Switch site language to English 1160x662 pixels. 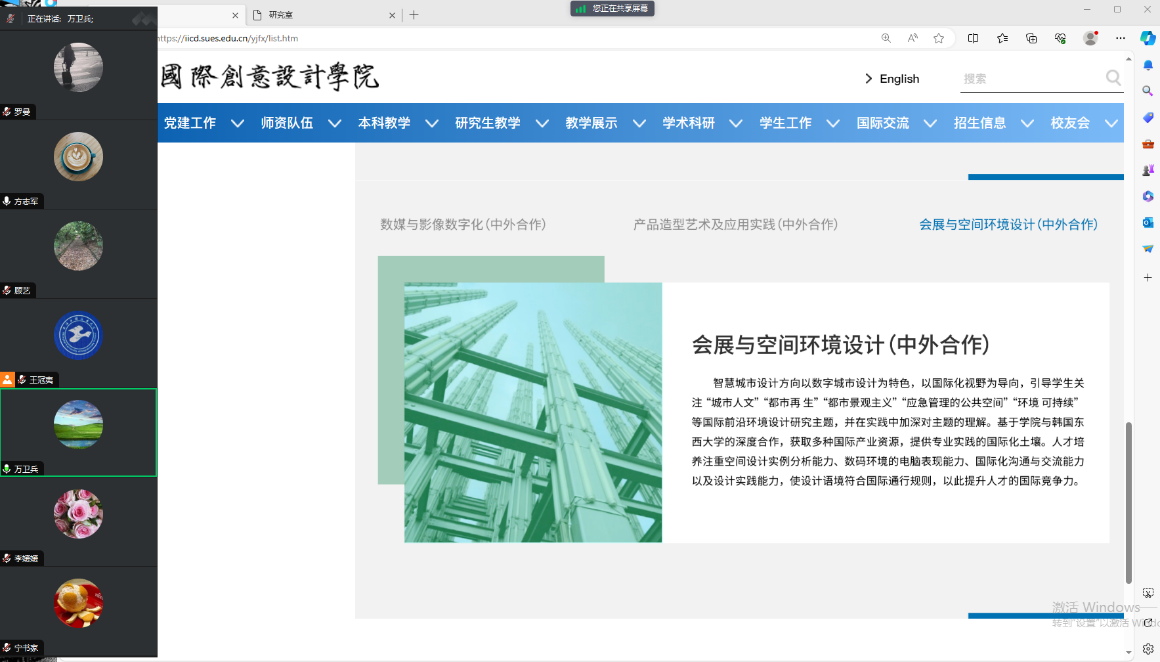(x=891, y=79)
